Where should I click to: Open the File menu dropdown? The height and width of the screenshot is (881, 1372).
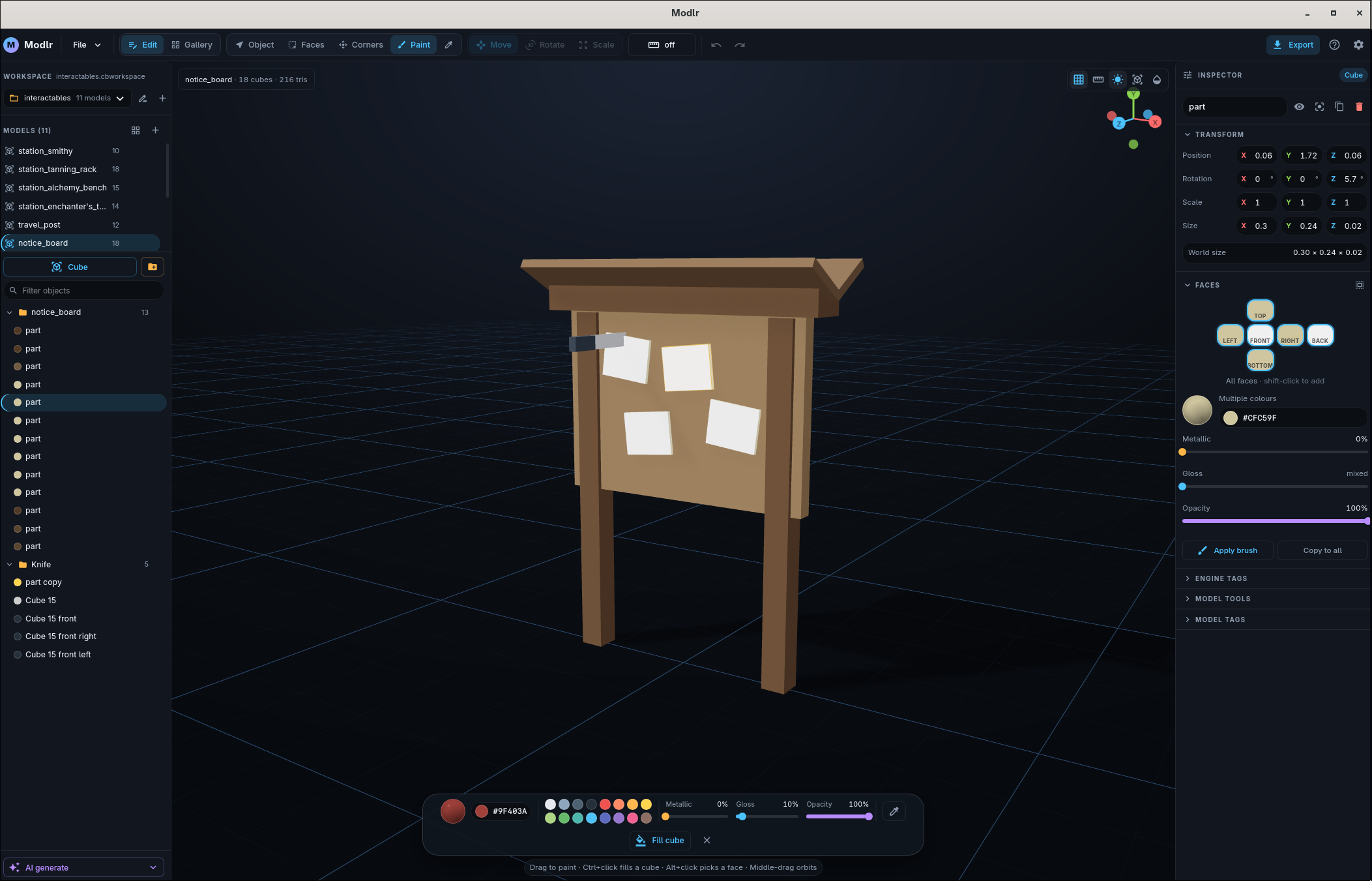pos(87,45)
